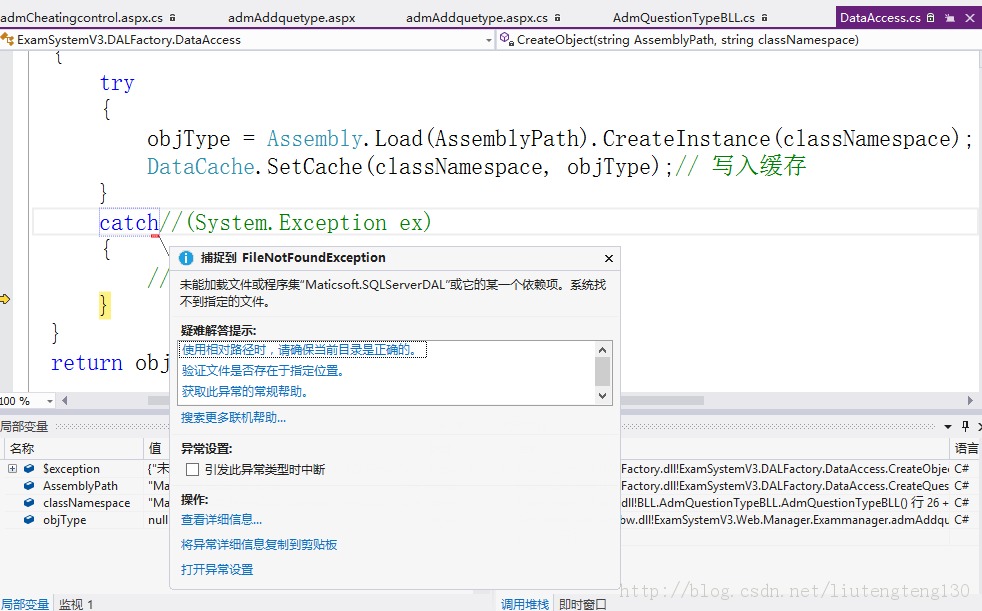Screen dimensions: 982x611
Task: Click the $exception variable icon
Action: 29,468
